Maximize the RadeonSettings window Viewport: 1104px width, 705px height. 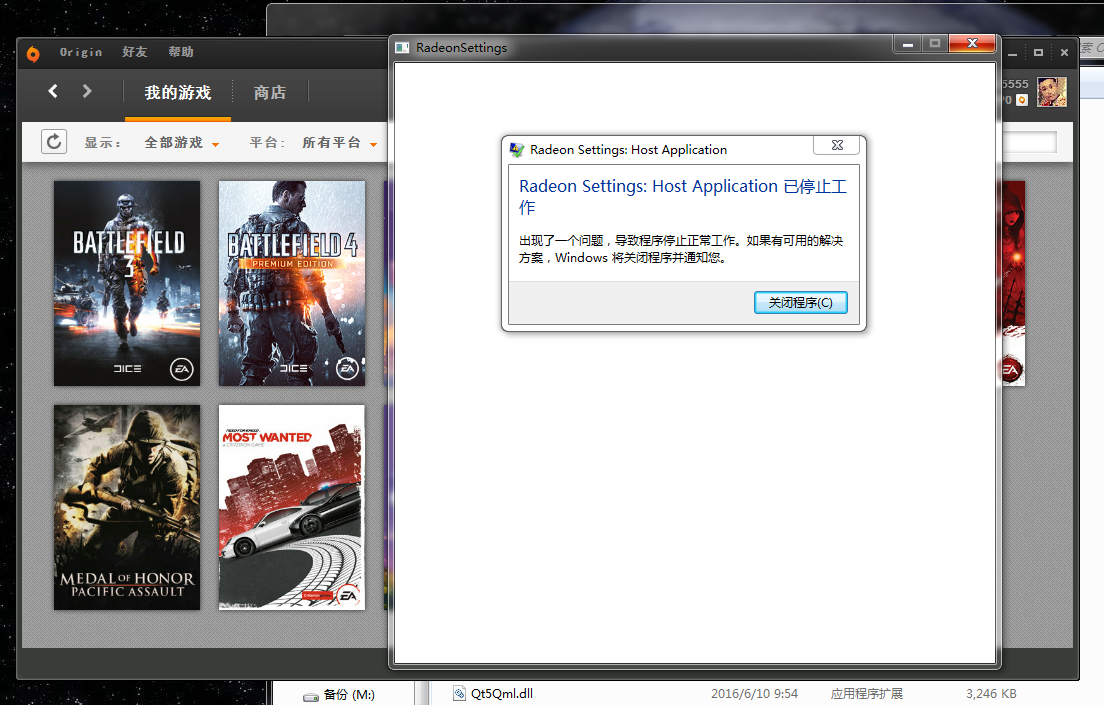click(935, 44)
